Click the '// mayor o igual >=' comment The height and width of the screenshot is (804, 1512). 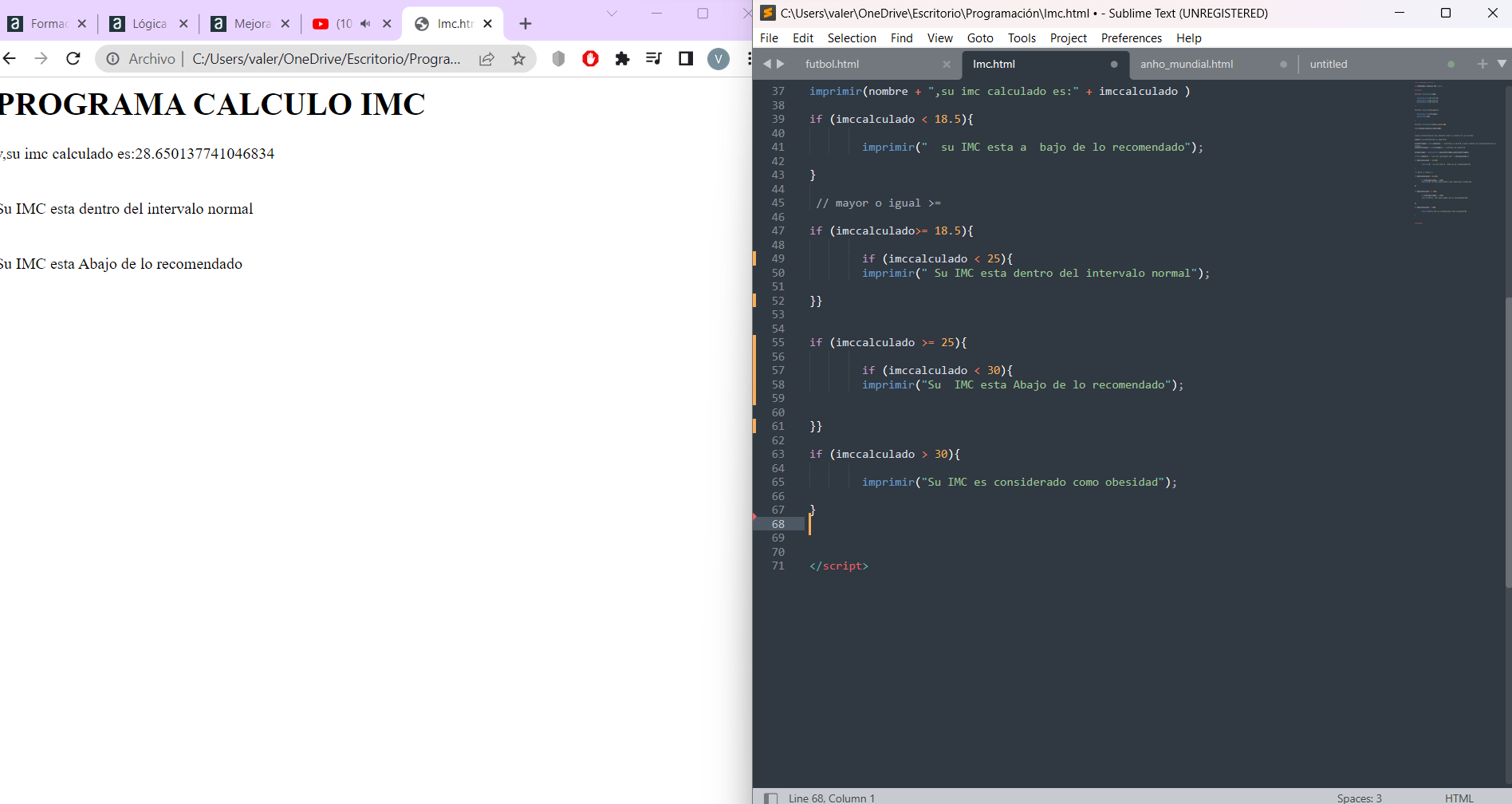879,203
